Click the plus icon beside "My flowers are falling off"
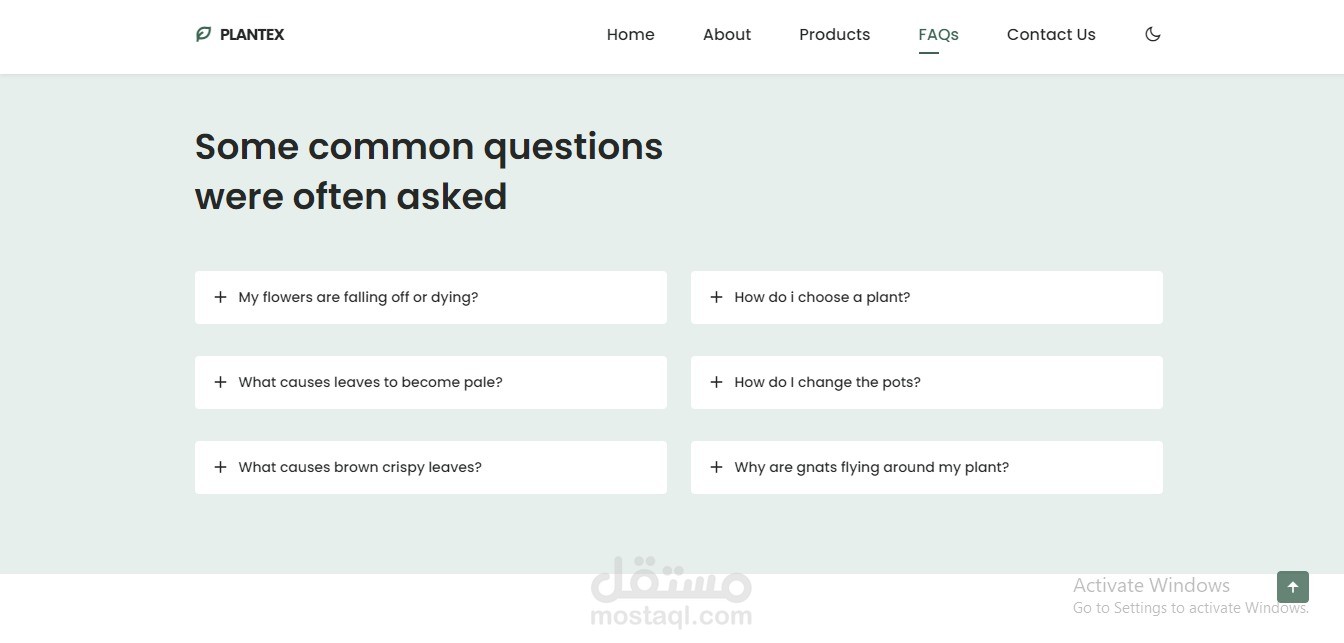This screenshot has width=1344, height=643. 220,297
